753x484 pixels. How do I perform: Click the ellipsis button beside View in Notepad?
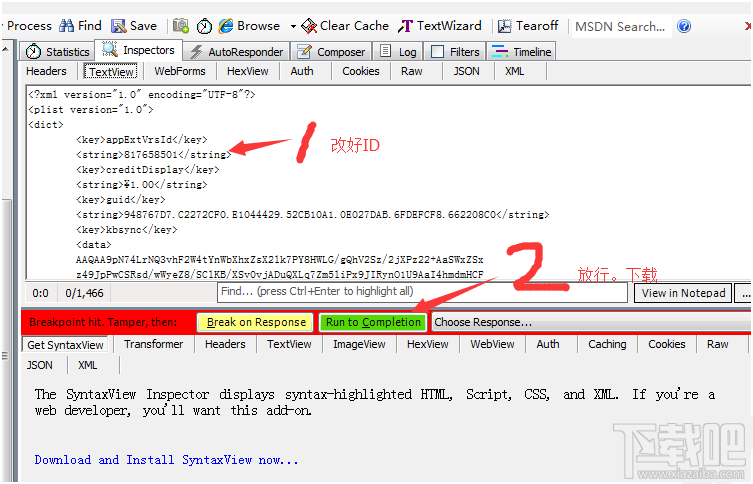[745, 293]
